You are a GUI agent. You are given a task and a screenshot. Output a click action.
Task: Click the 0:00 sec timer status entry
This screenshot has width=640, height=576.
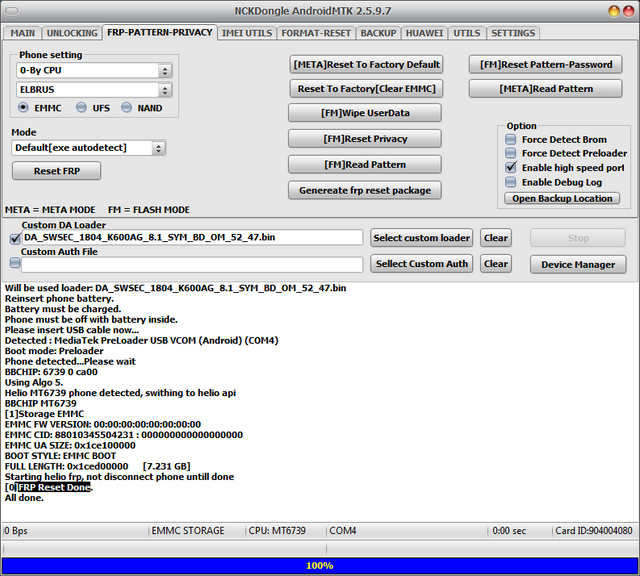tap(509, 531)
